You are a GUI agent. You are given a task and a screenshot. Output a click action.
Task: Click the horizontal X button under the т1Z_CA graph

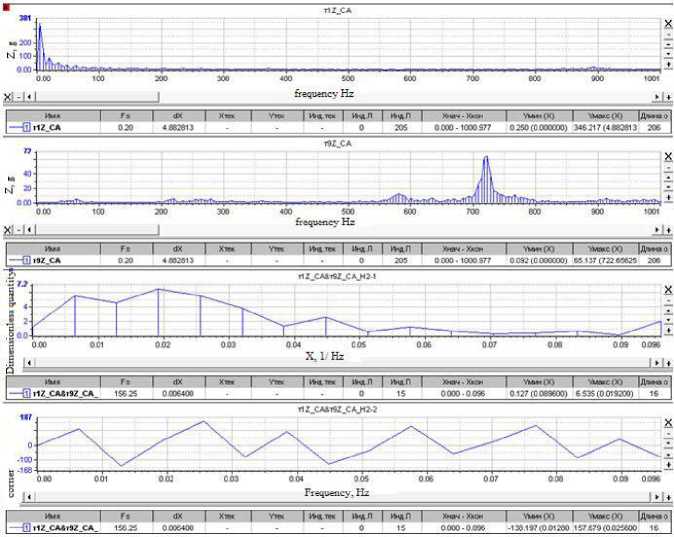coord(8,98)
